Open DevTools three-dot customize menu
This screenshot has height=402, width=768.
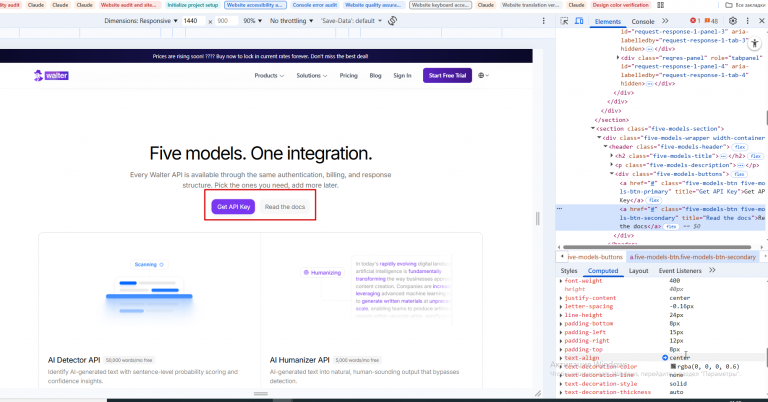click(747, 21)
